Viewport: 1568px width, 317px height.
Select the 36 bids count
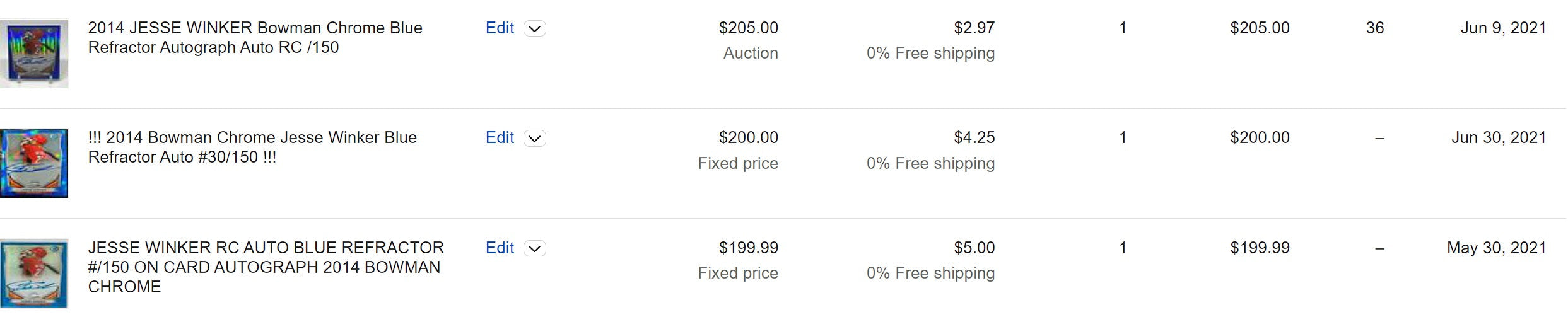1375,28
